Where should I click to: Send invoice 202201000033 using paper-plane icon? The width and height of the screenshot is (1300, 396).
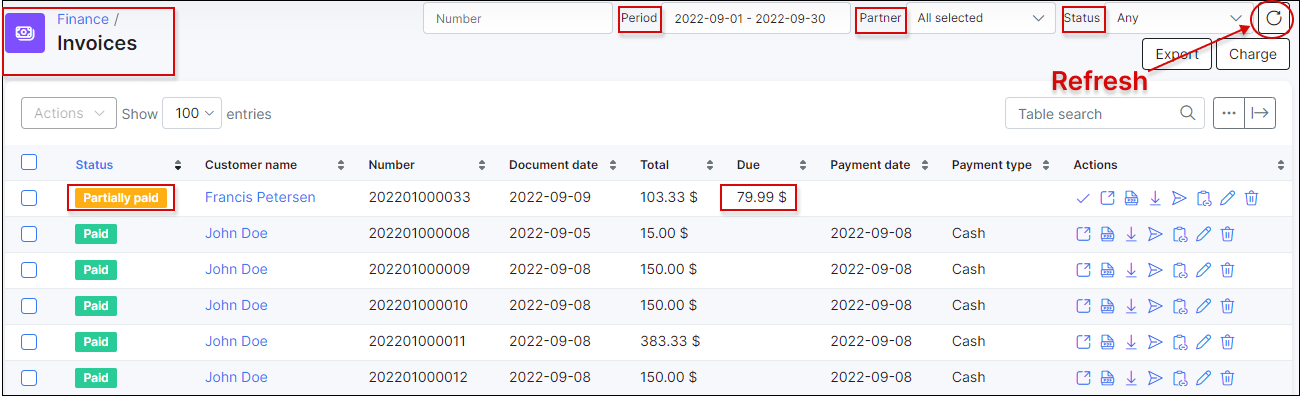pos(1179,198)
